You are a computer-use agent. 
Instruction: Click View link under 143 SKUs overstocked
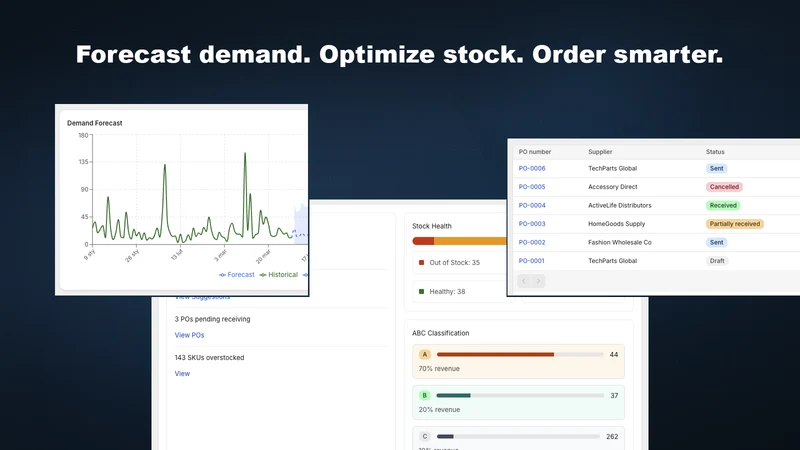(182, 373)
